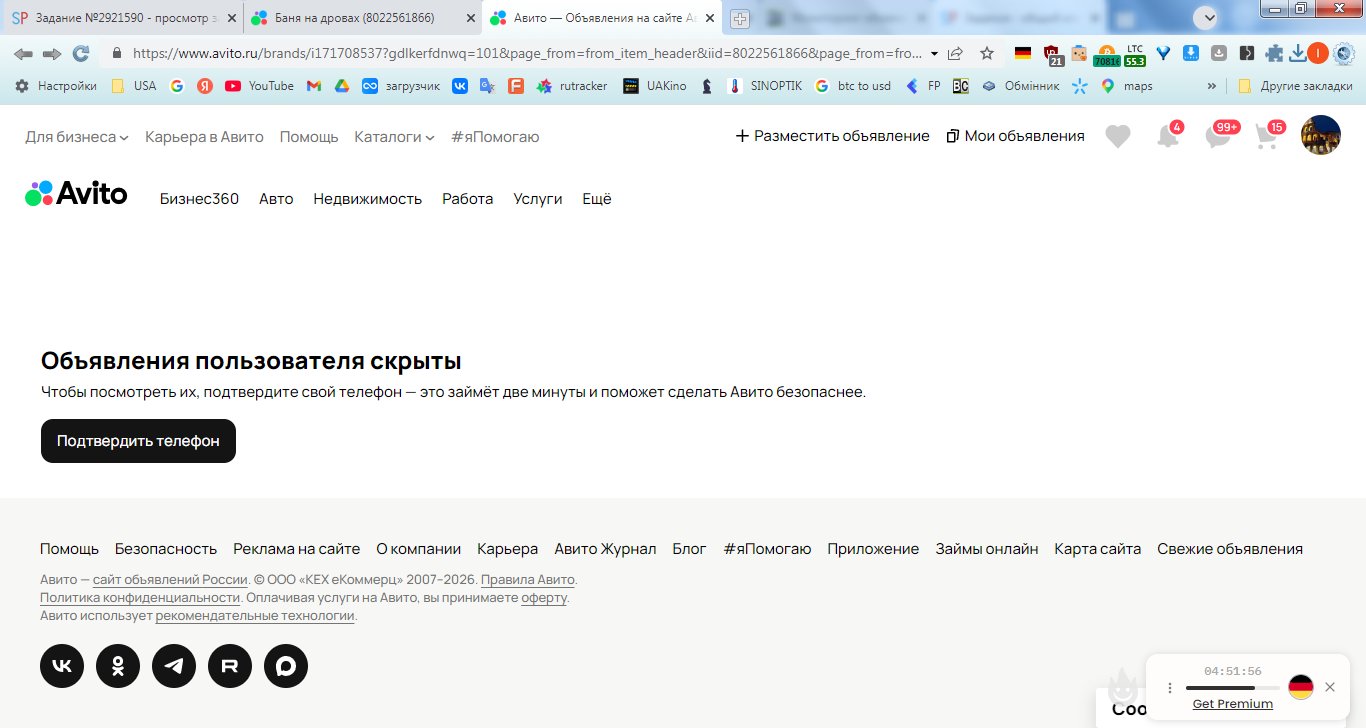Expand the Каталоги dropdown

pyautogui.click(x=394, y=137)
